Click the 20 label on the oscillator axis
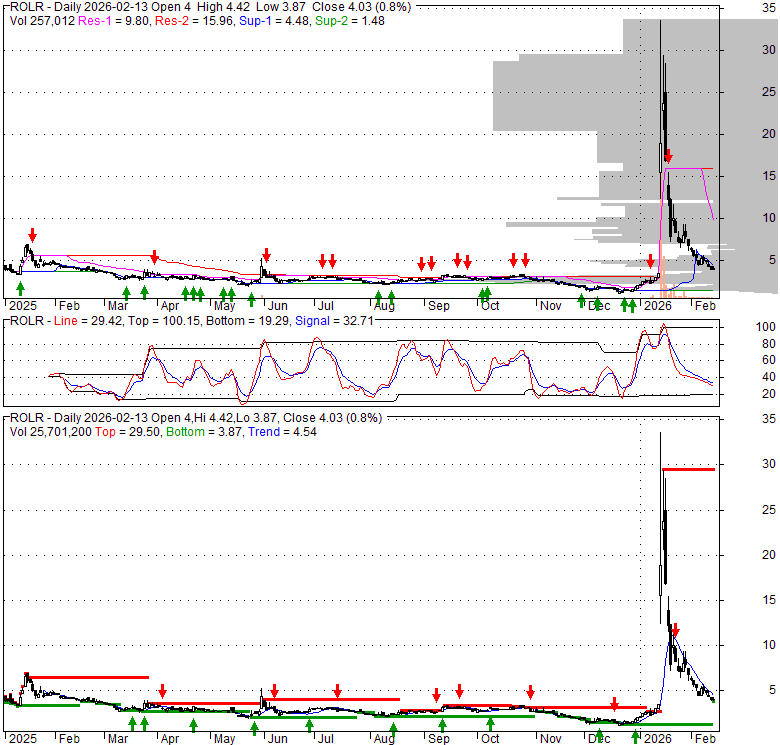 point(769,394)
